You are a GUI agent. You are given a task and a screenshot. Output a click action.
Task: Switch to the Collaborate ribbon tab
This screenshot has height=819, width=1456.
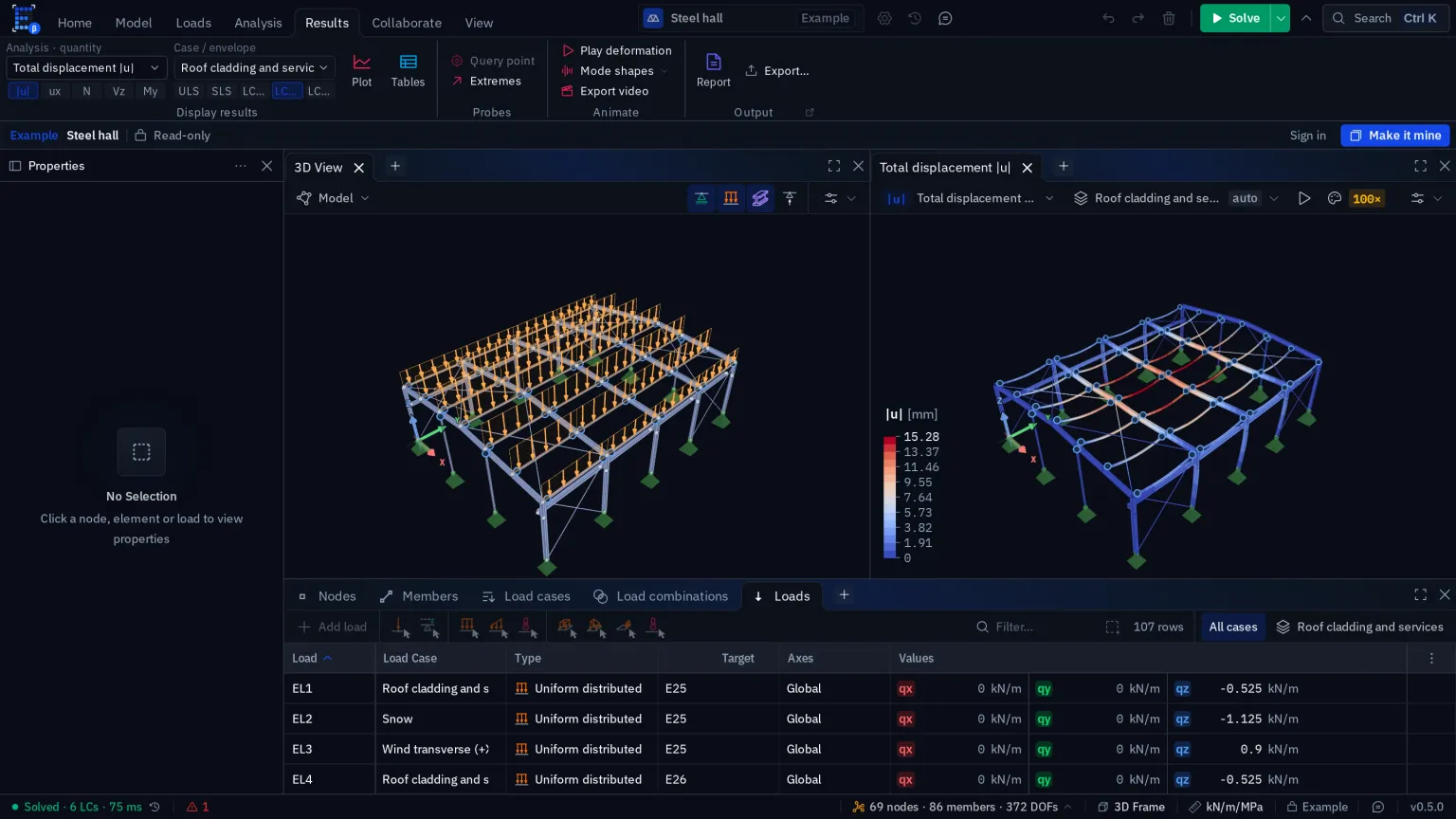[x=407, y=23]
